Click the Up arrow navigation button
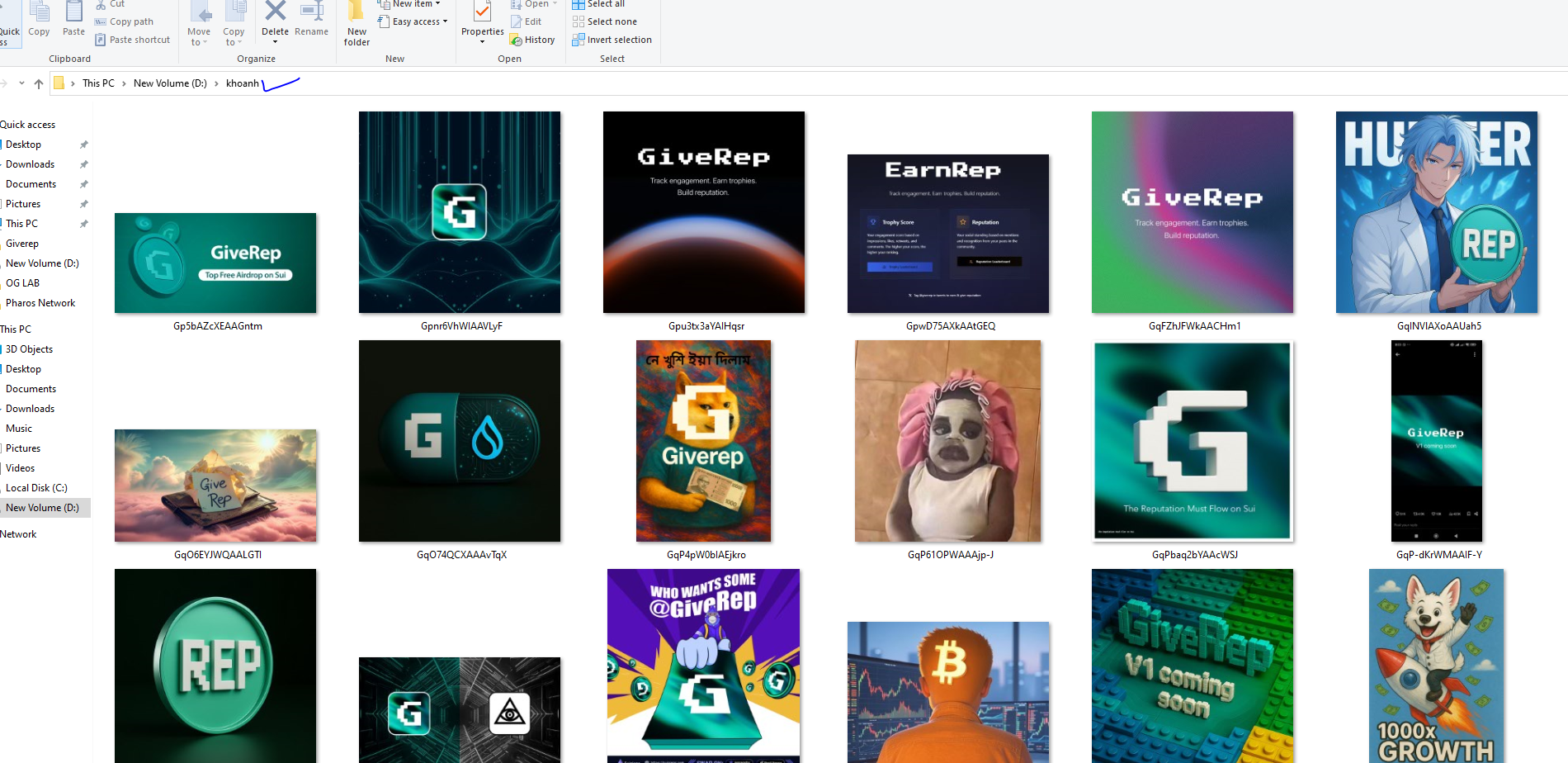 pos(39,83)
